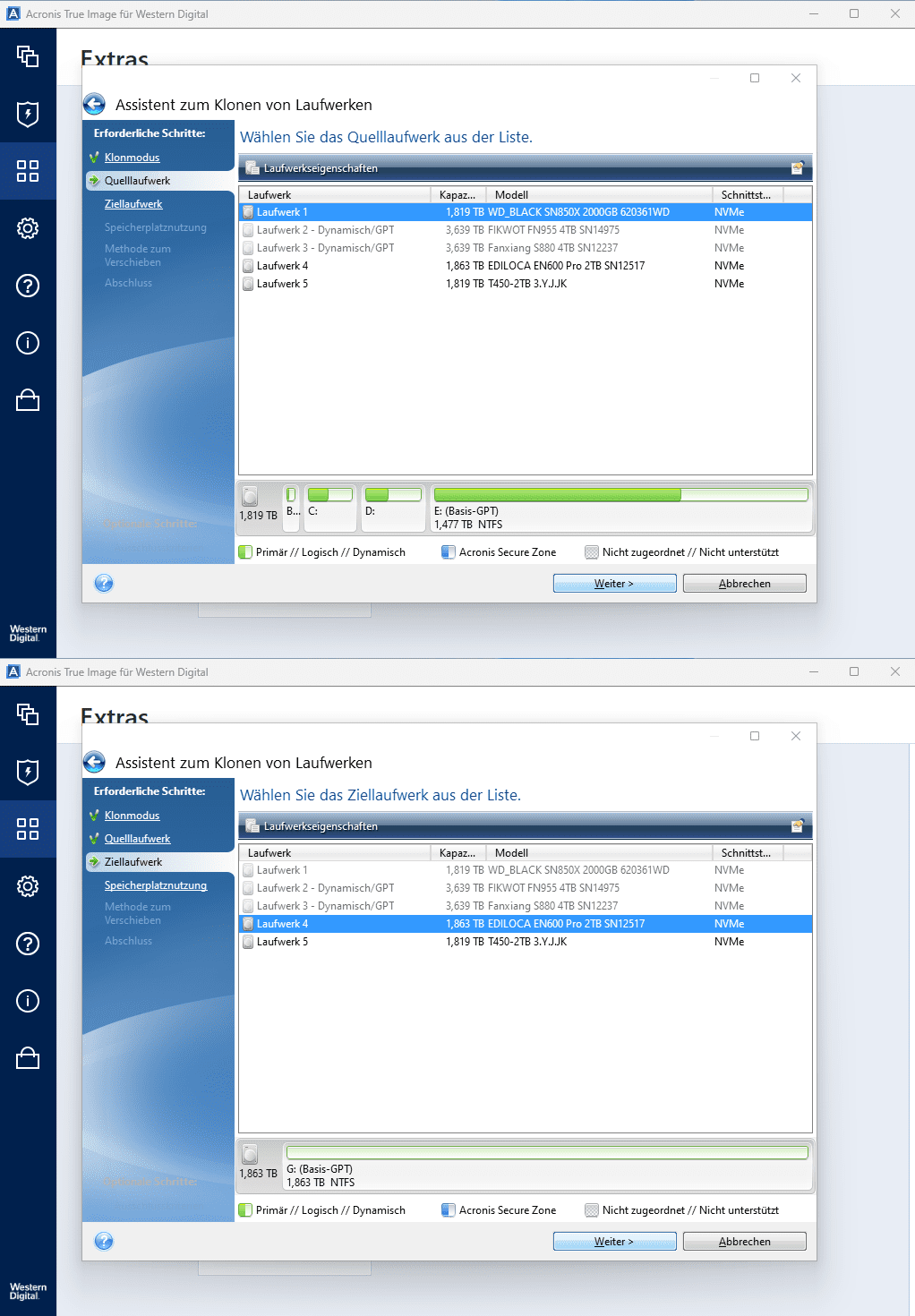
Task: Open Help question icon in target-drive window sidebar
Action: point(28,944)
